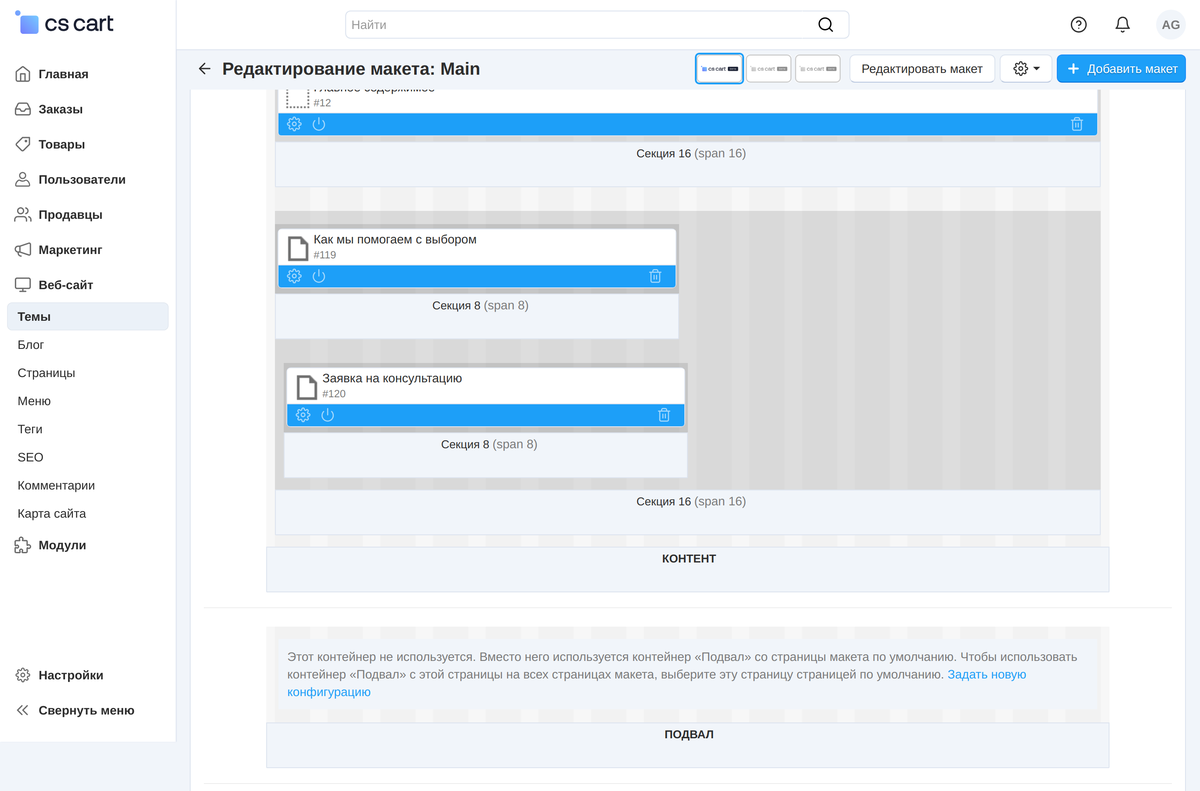Image resolution: width=1200 pixels, height=791 pixels.
Task: Click the «Редактировать макет» button
Action: coord(922,69)
